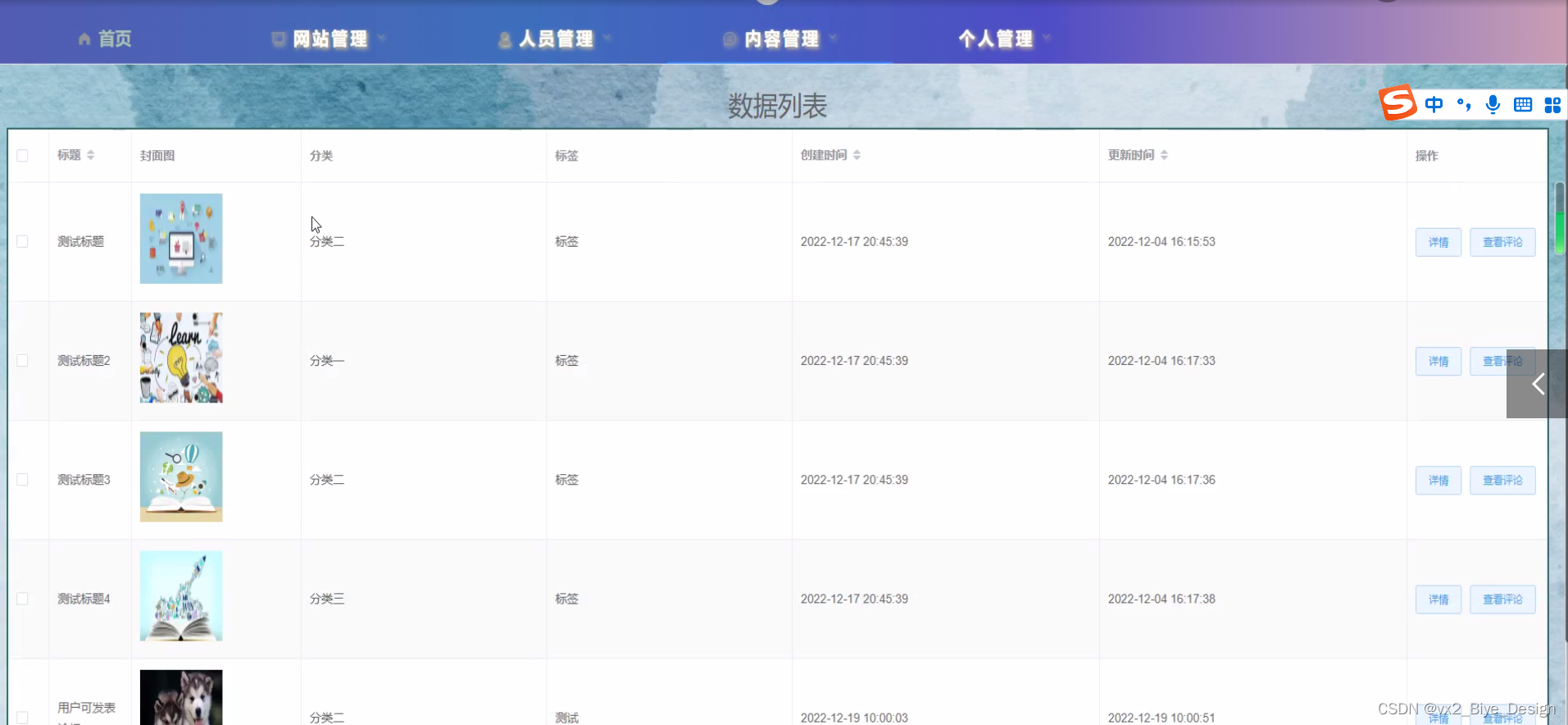Open the 人员管理 menu
This screenshot has height=725, width=1568.
tap(556, 39)
